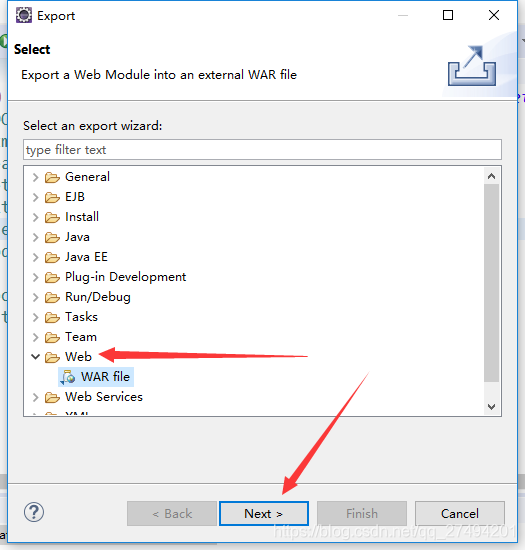Focus the type filter text field
The height and width of the screenshot is (550, 525).
[262, 150]
